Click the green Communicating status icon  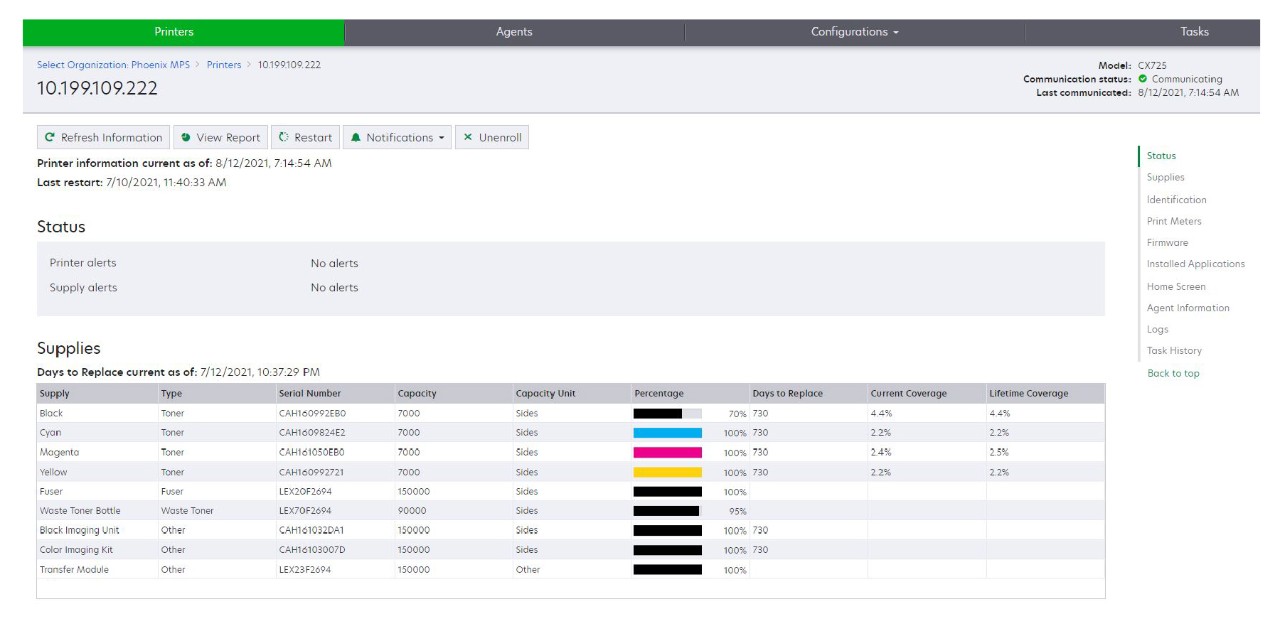click(1143, 79)
